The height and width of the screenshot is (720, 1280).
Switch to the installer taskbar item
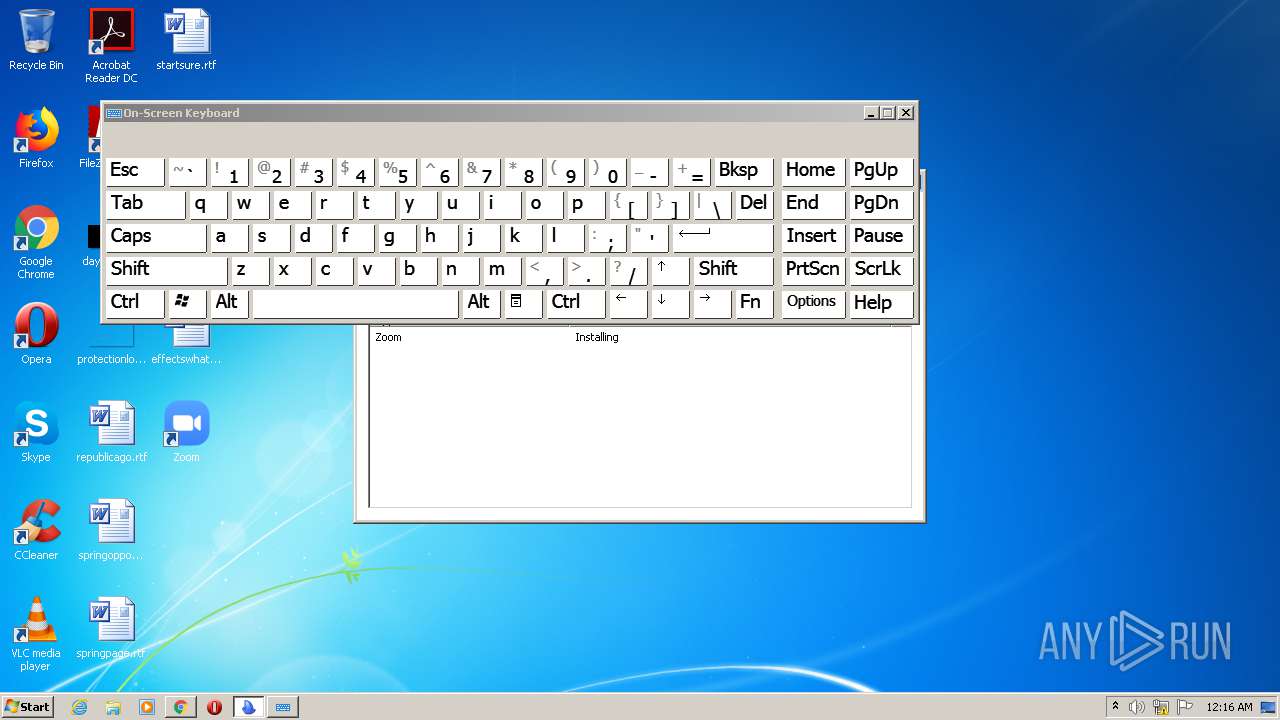[249, 707]
